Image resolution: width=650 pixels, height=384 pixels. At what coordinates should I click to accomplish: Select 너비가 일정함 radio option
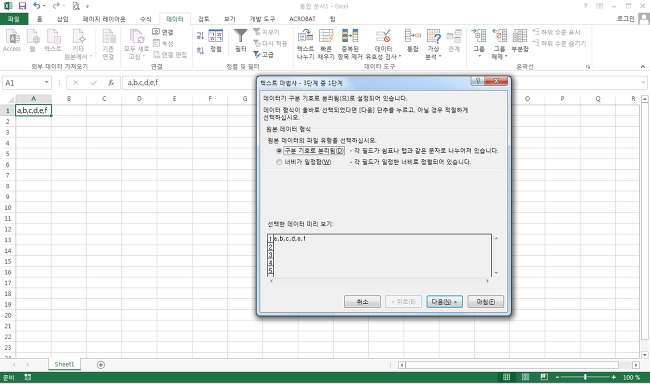pyautogui.click(x=279, y=162)
